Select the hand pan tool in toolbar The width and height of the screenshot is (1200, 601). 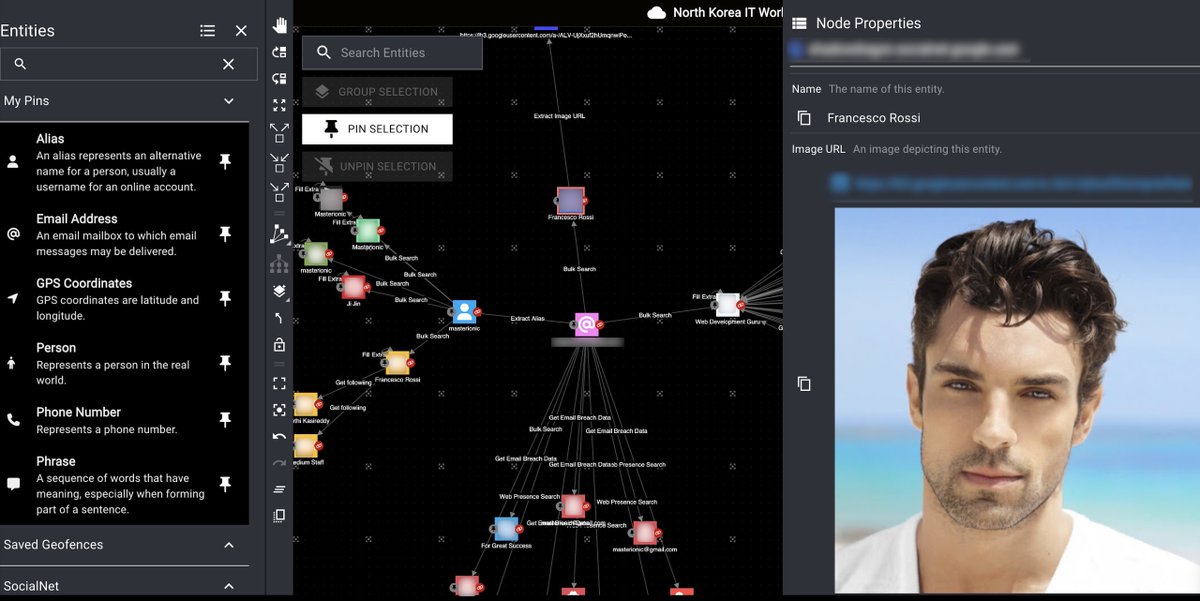(280, 26)
